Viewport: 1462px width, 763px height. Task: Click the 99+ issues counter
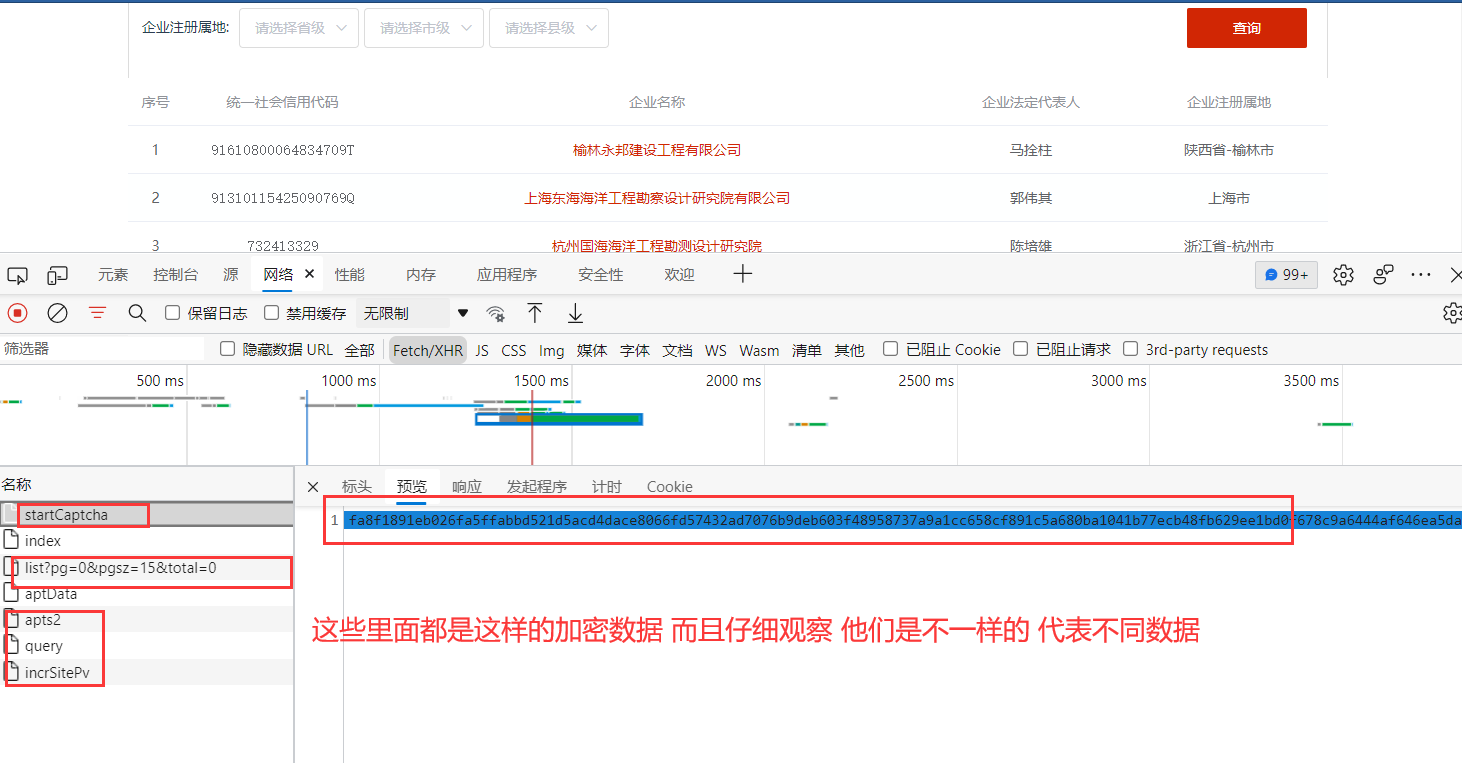click(1287, 275)
